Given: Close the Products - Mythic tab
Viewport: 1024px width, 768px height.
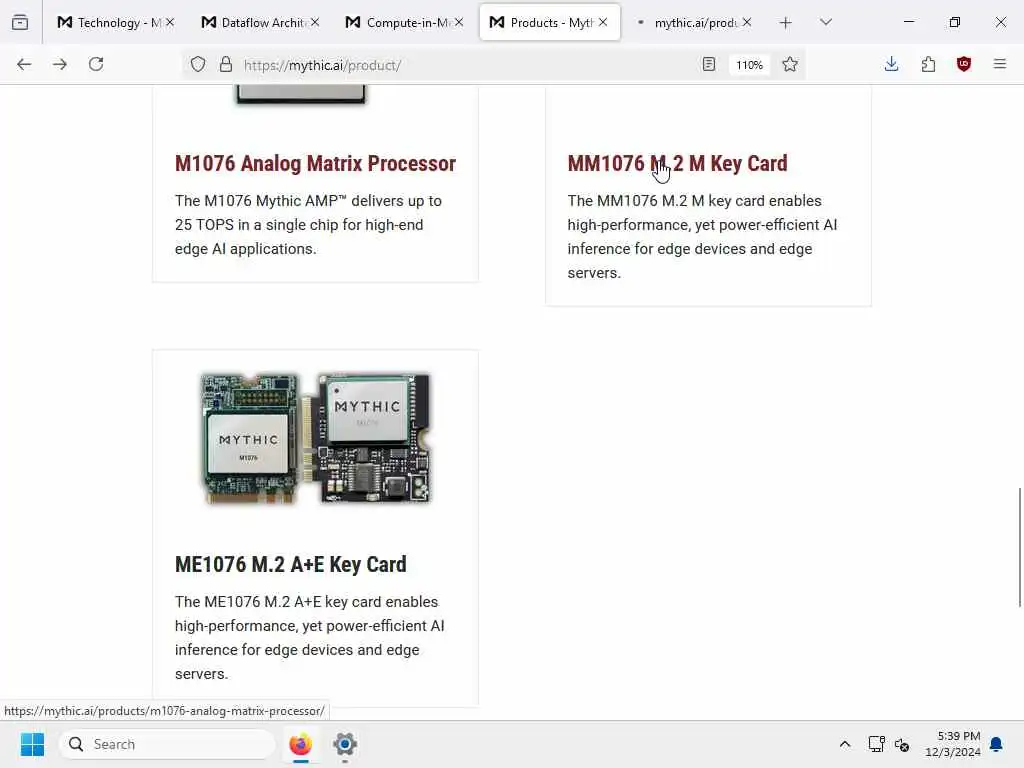Looking at the screenshot, I should pos(603,22).
